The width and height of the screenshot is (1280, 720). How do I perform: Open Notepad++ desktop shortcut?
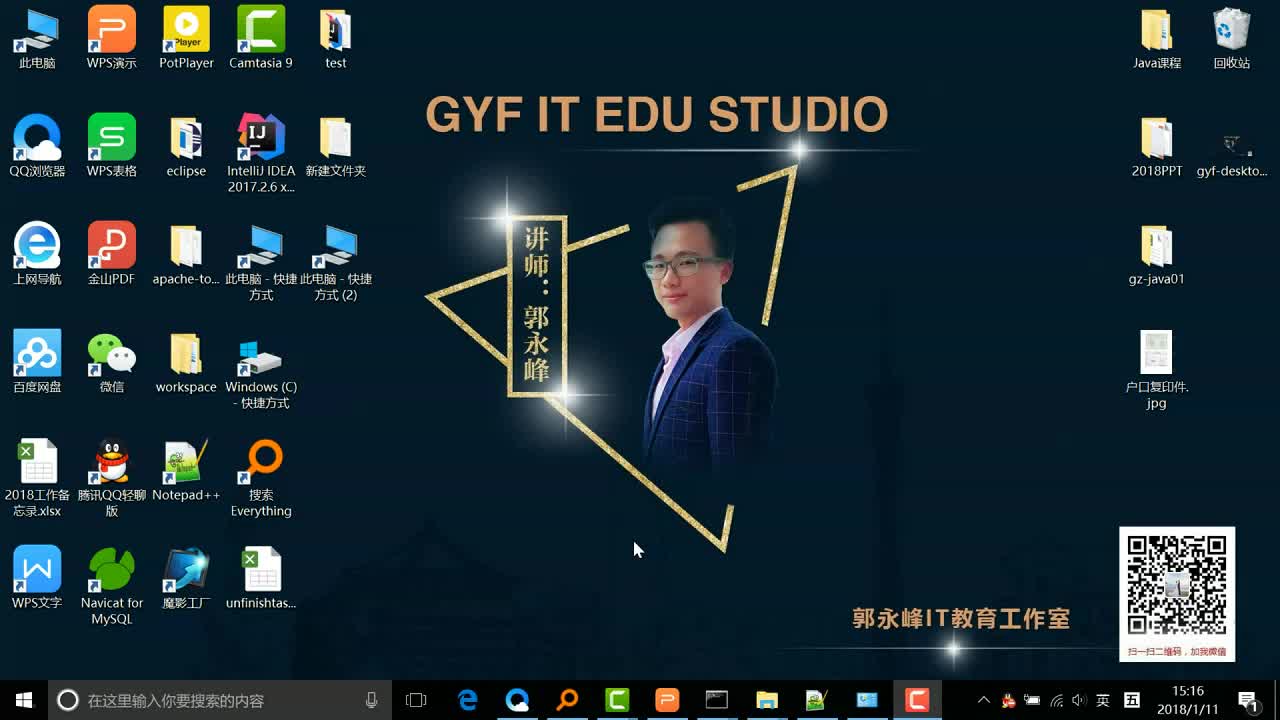[x=187, y=470]
